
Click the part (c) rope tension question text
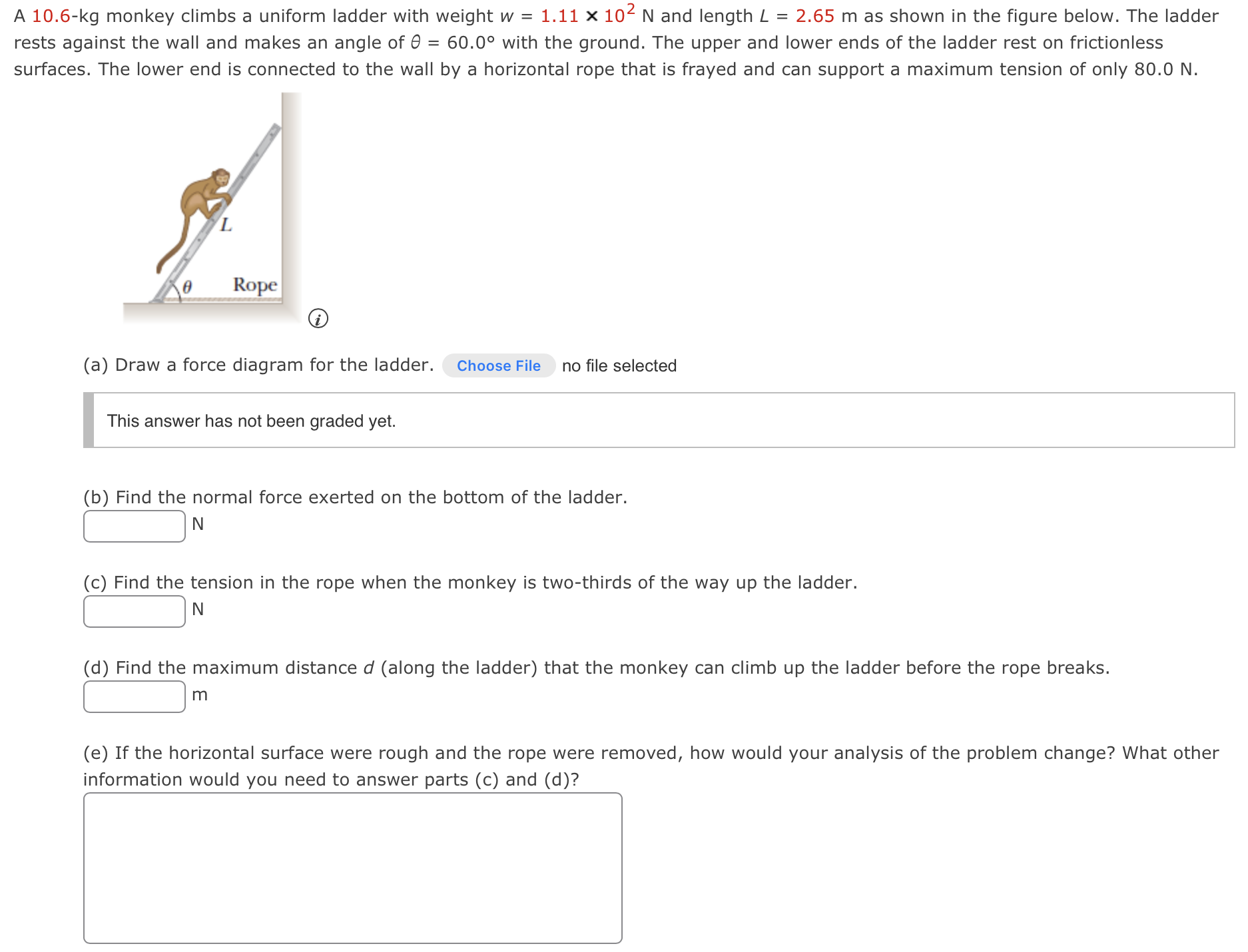470,583
